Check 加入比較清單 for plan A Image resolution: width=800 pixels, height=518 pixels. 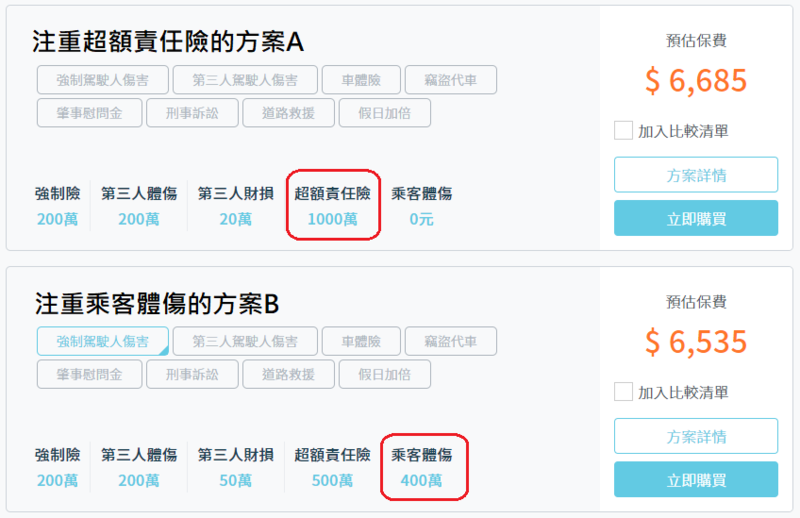point(623,131)
